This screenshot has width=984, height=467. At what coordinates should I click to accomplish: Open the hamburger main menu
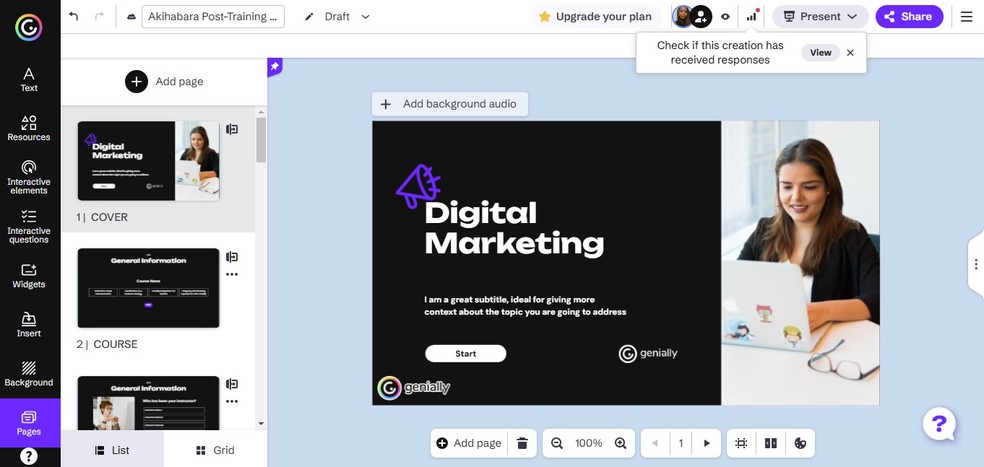click(x=966, y=17)
